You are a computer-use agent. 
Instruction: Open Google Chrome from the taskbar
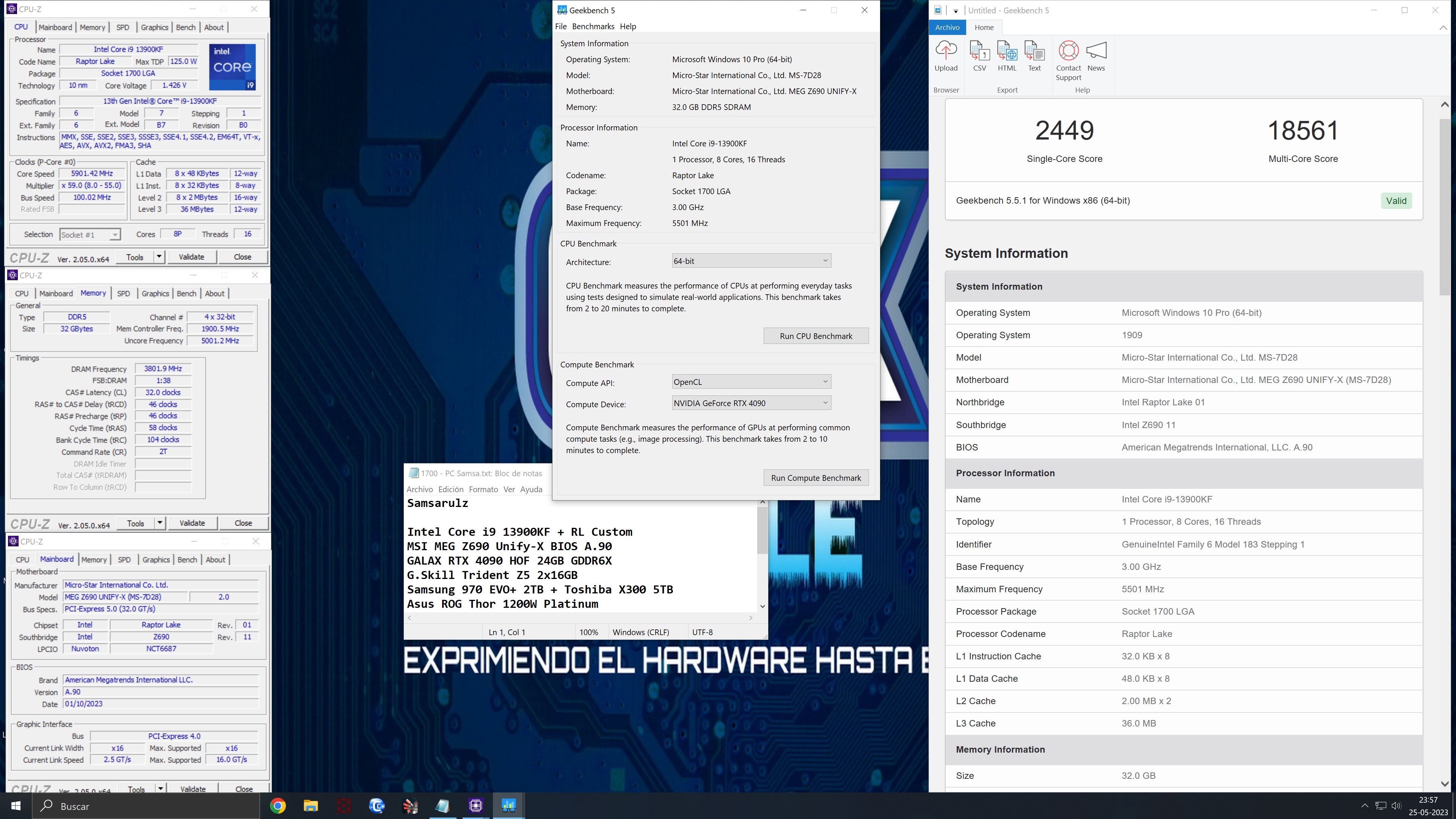[x=278, y=806]
